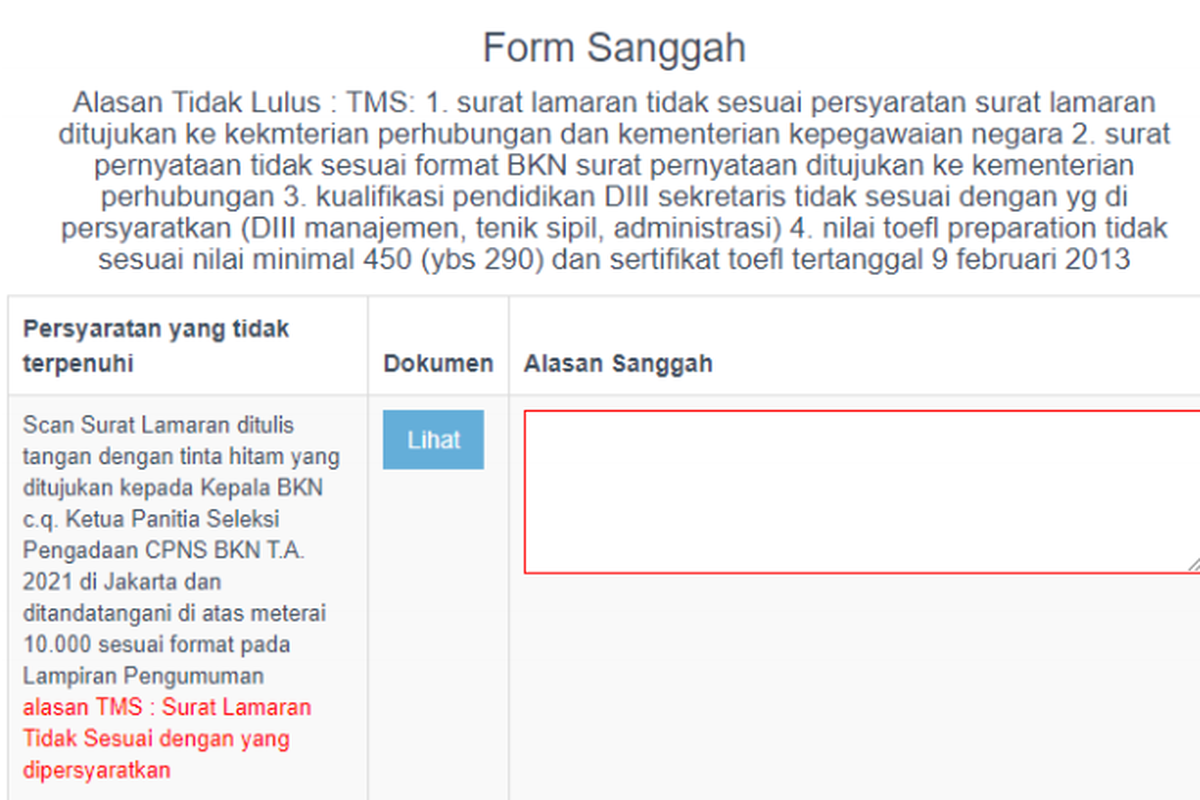Viewport: 1200px width, 800px height.
Task: Click the text ditujukan kepada Kepala BKN
Action: click(172, 488)
